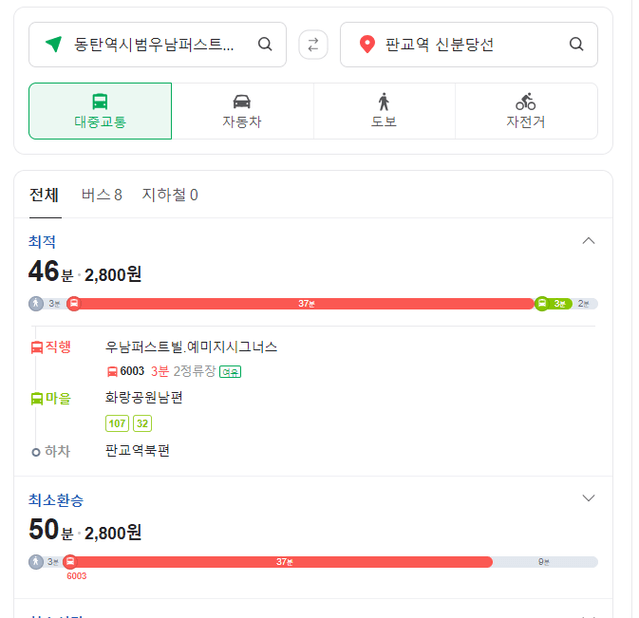Image resolution: width=639 pixels, height=618 pixels.
Task: Click bus number 107 badge
Action: [x=117, y=424]
